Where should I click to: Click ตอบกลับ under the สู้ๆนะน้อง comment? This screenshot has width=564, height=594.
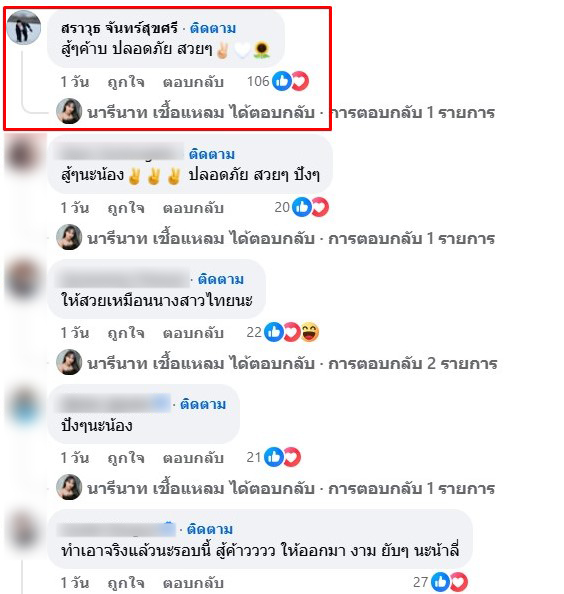coord(193,208)
